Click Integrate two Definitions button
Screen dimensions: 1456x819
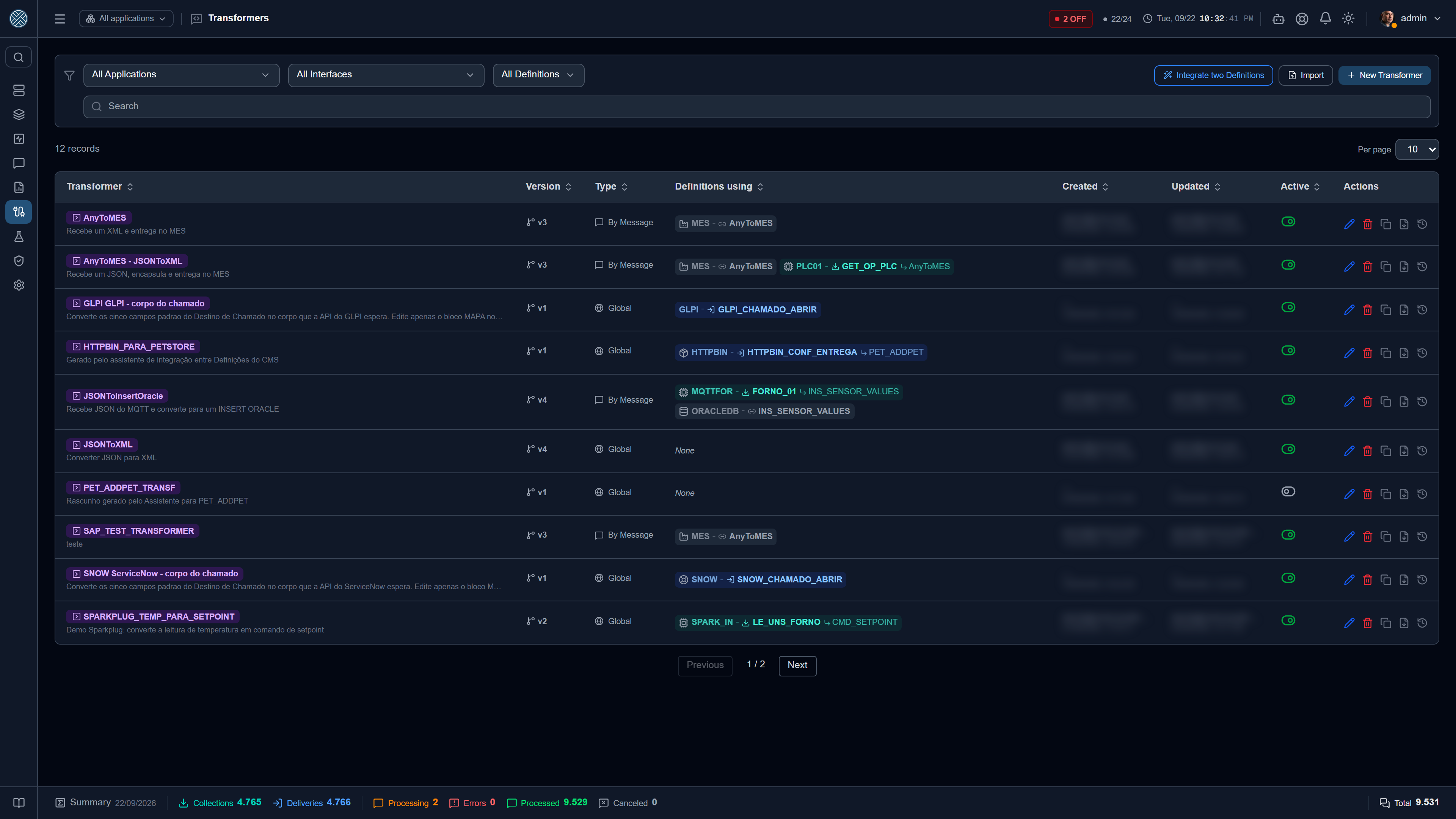tap(1213, 75)
